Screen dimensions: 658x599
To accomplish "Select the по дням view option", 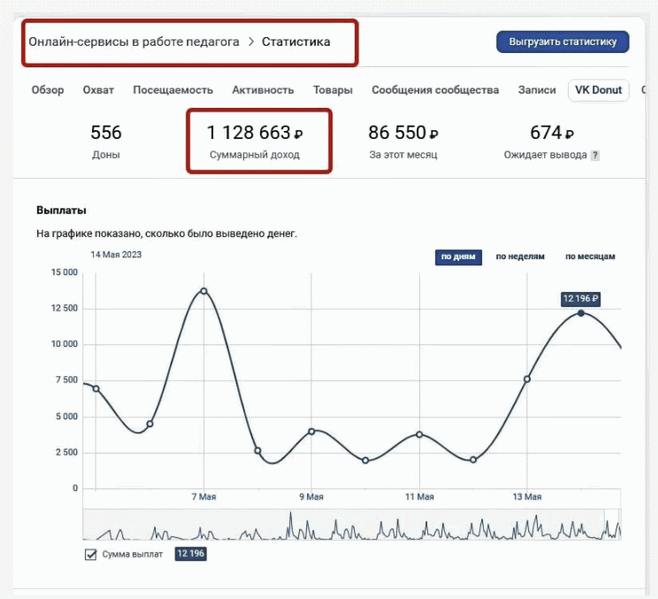I will pyautogui.click(x=460, y=256).
